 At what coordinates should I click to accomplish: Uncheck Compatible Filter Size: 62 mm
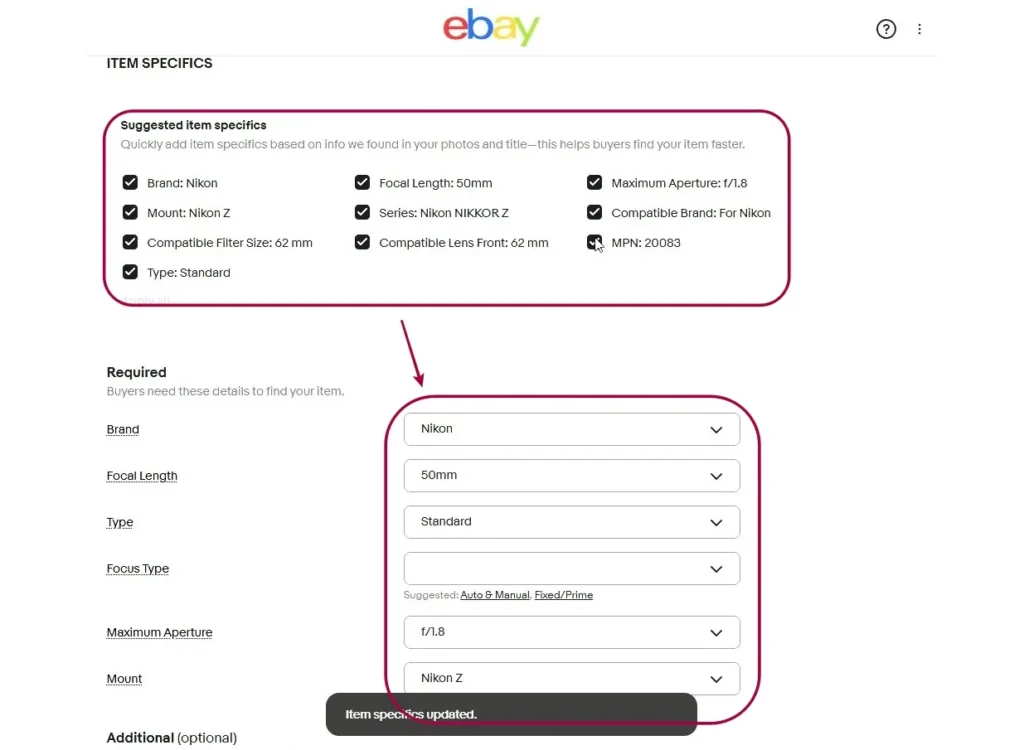click(x=130, y=243)
